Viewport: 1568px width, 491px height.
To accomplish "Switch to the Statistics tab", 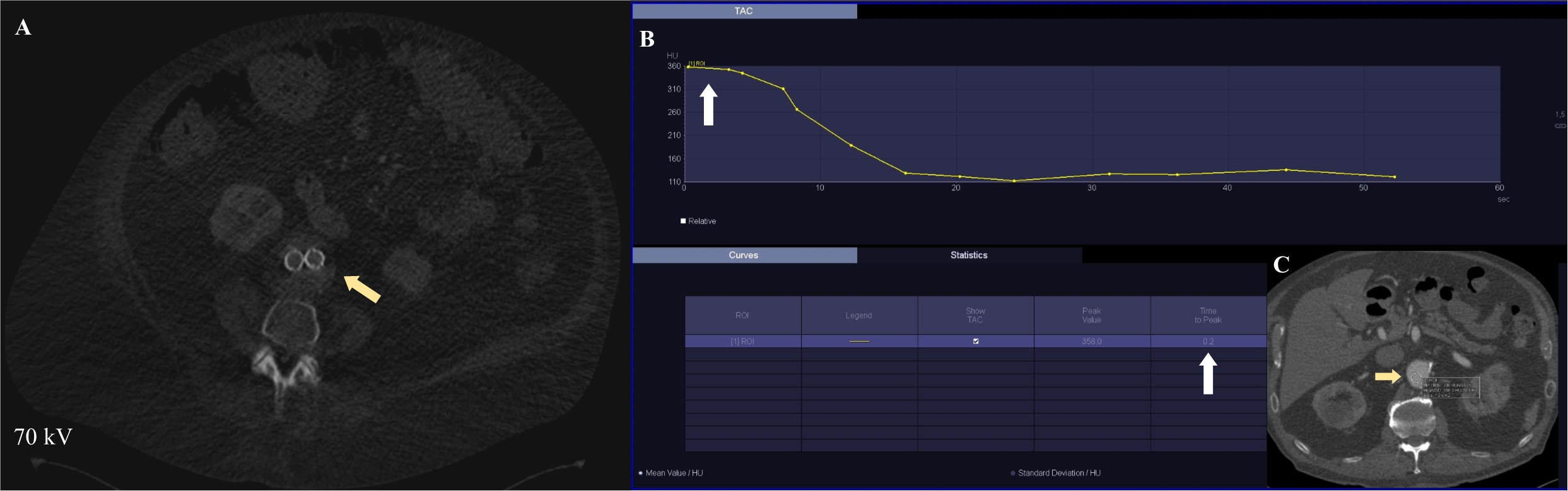I will tap(969, 255).
